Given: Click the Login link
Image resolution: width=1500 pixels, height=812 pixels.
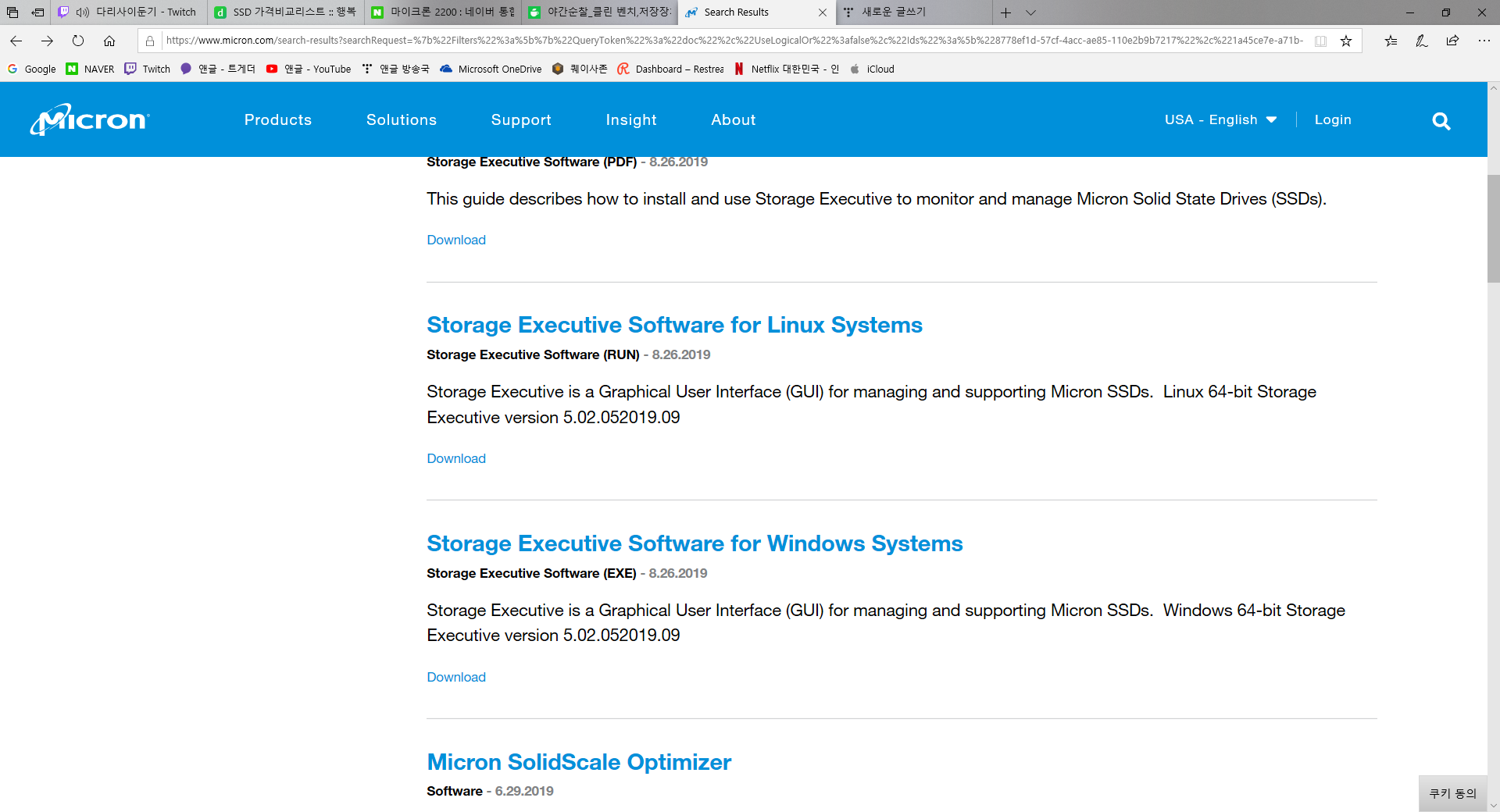Looking at the screenshot, I should click(1333, 119).
